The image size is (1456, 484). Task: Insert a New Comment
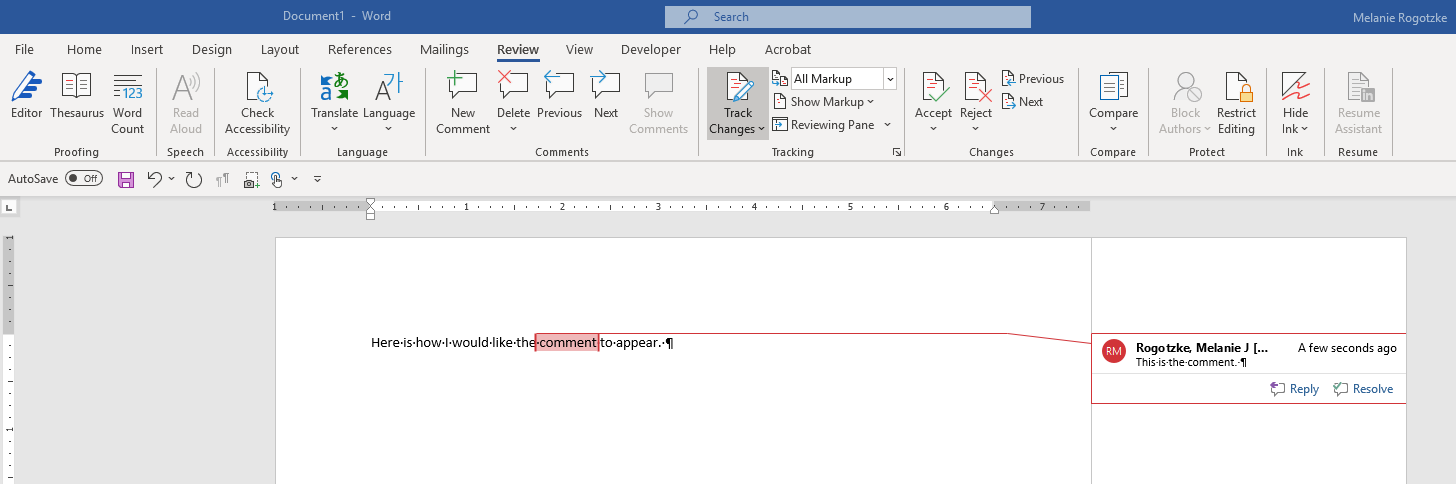pos(463,103)
